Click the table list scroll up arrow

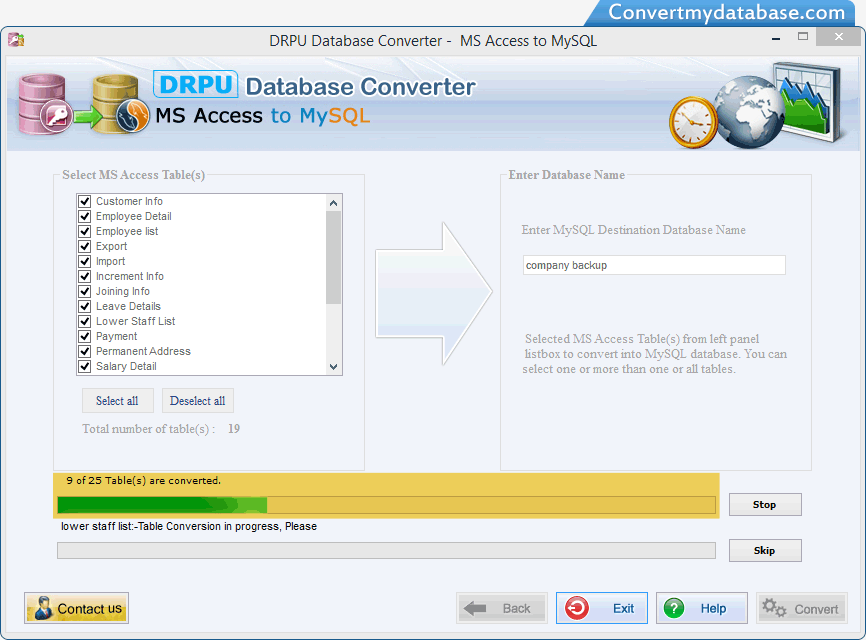click(333, 203)
